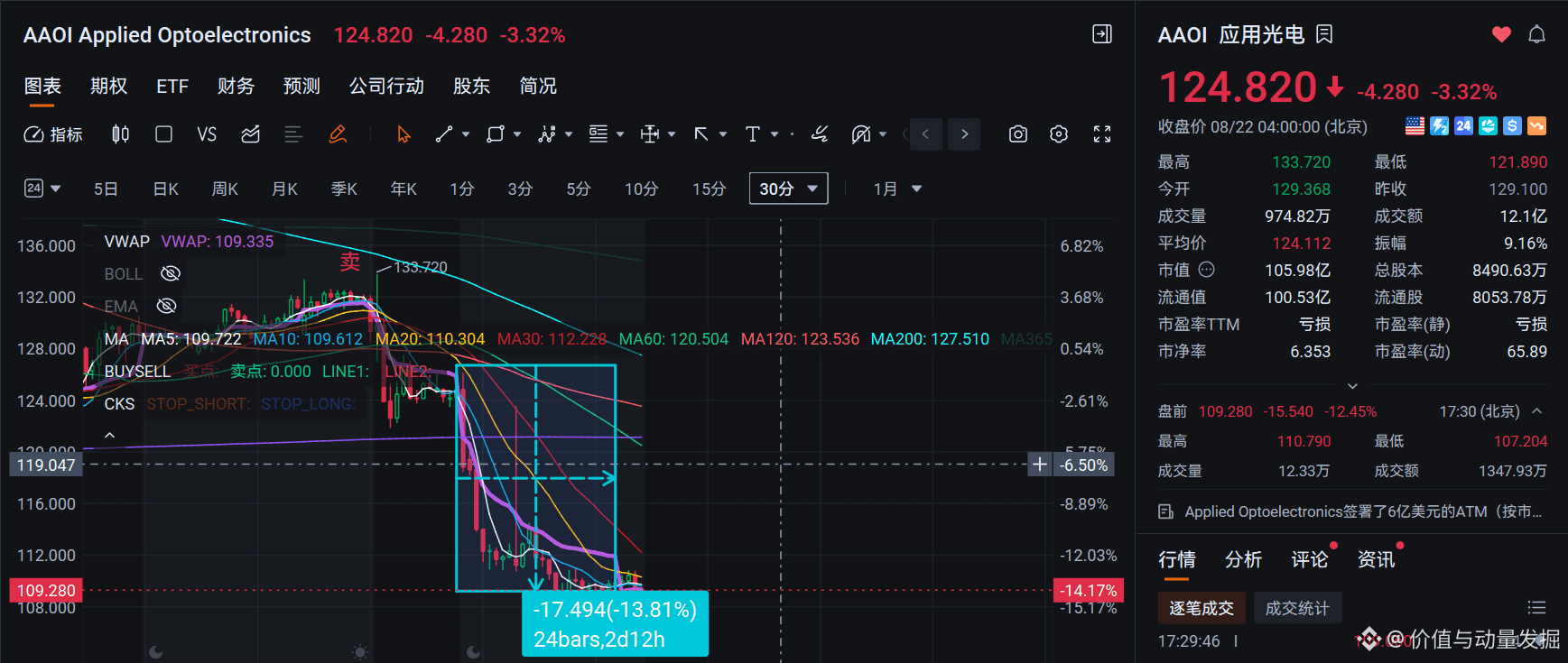This screenshot has width=1568, height=663.
Task: Open the 30分 interval dropdown
Action: [788, 189]
